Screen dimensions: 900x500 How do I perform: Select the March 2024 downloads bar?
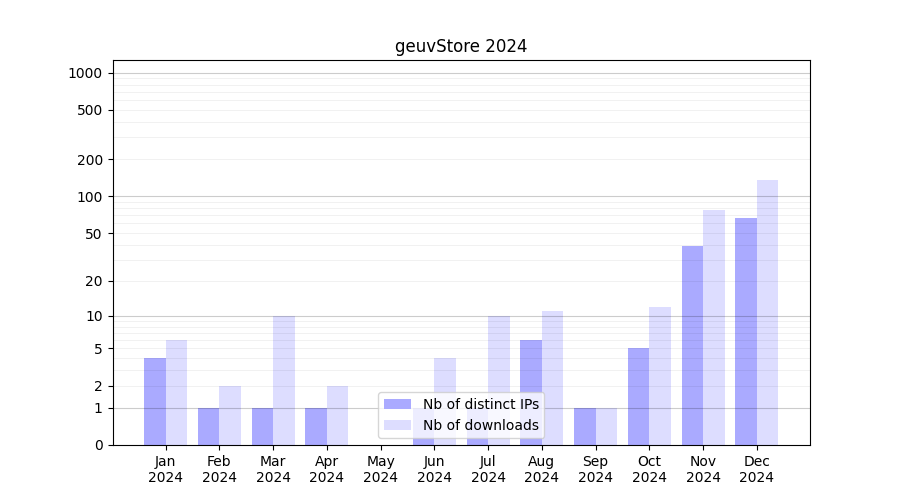tap(284, 380)
